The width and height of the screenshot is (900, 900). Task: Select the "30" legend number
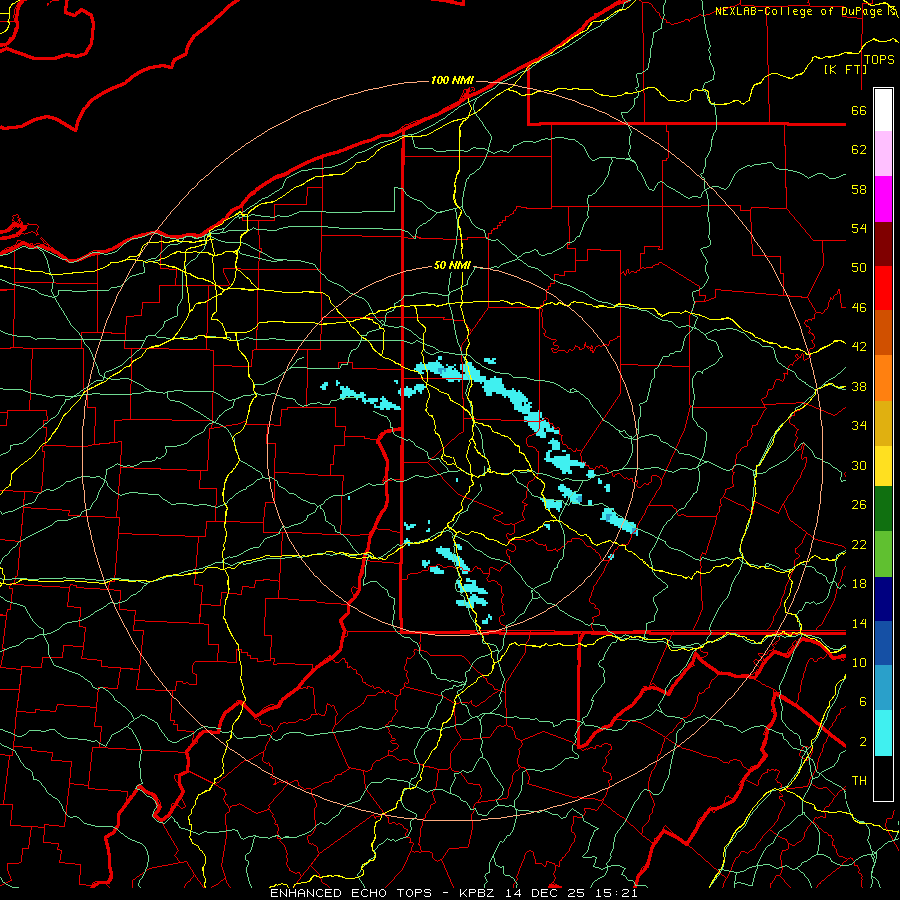pos(859,465)
